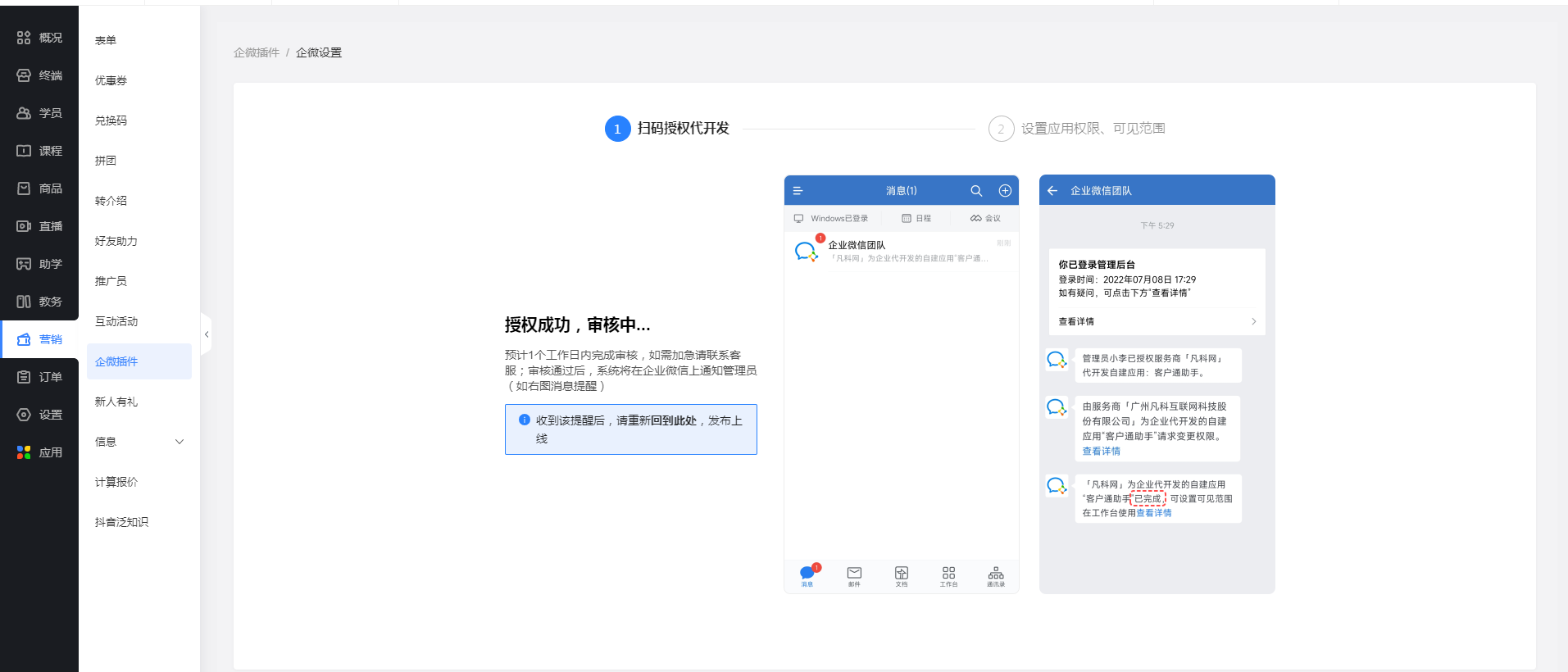Click the chevron on 查看详情 row
The height and width of the screenshot is (672, 1568).
(x=1254, y=321)
